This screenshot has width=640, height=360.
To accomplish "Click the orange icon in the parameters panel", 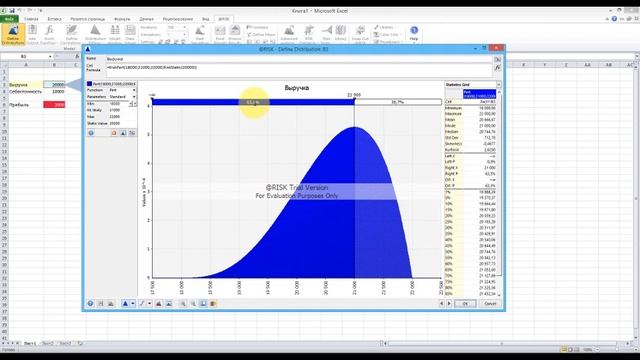I will [x=114, y=133].
